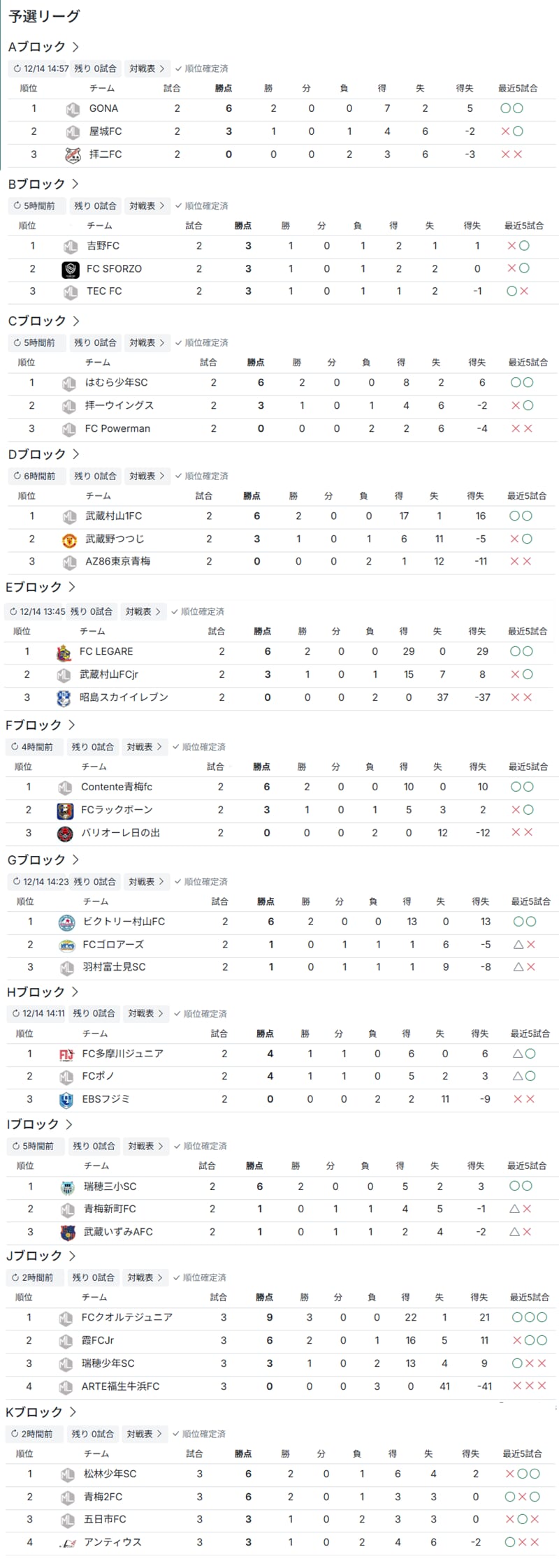Open 対戦表 for Jブロック
559x1568 pixels.
(x=145, y=1278)
